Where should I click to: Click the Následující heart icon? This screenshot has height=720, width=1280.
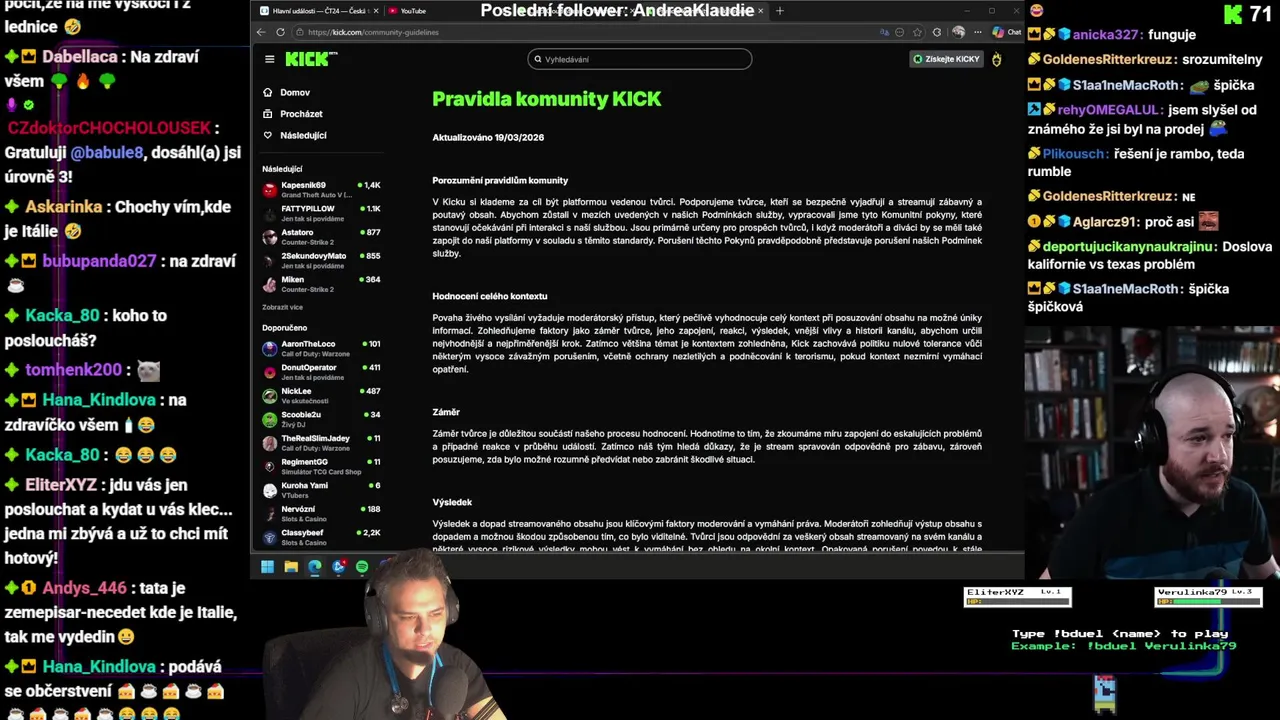tap(267, 135)
